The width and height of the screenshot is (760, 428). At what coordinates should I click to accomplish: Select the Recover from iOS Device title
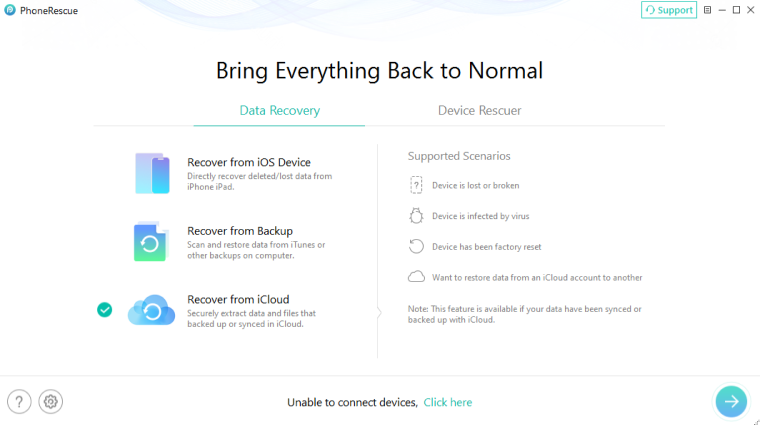click(x=248, y=162)
